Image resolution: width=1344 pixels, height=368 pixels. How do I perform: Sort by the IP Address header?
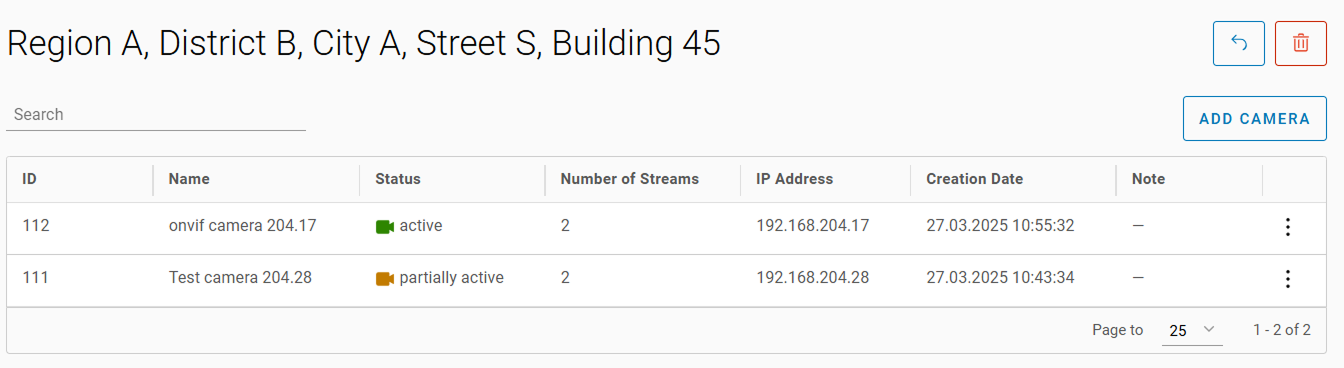click(795, 179)
